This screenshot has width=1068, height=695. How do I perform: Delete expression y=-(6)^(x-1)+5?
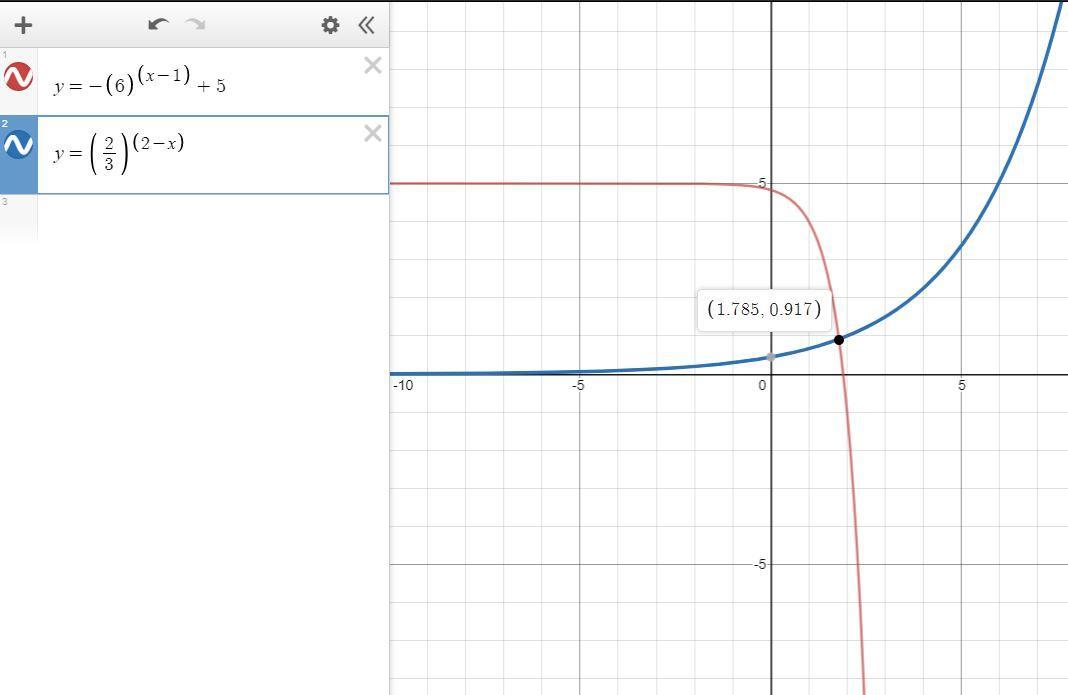(x=373, y=65)
